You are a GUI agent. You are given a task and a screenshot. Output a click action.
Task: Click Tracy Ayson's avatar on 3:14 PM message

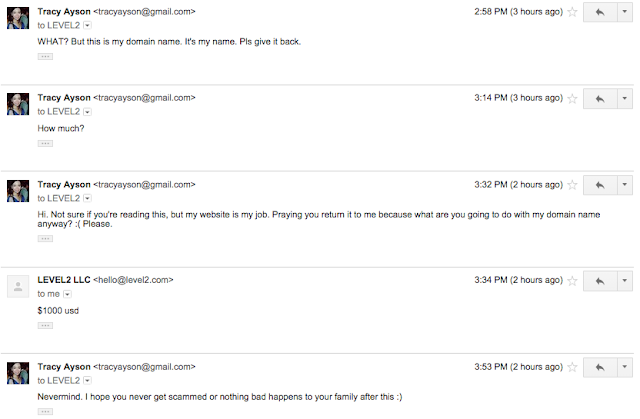click(x=17, y=103)
